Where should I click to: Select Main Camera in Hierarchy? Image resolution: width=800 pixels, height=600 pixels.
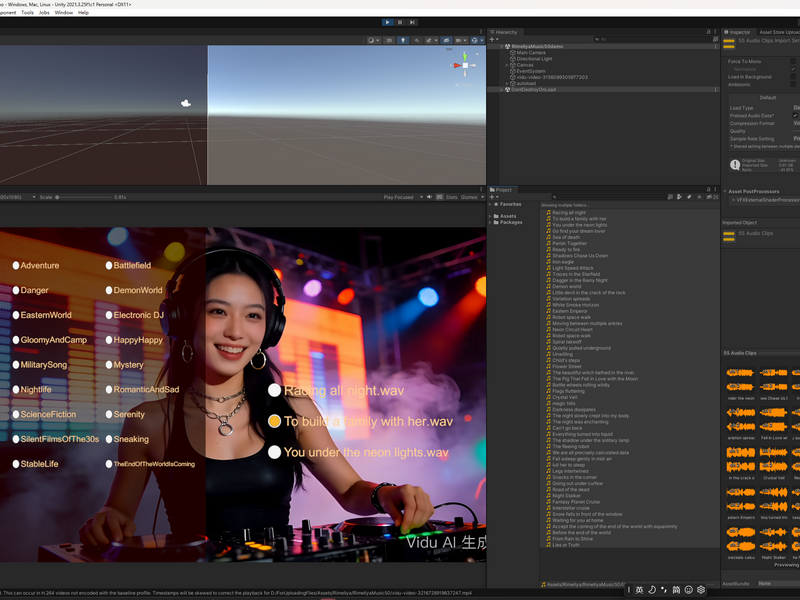pos(531,53)
